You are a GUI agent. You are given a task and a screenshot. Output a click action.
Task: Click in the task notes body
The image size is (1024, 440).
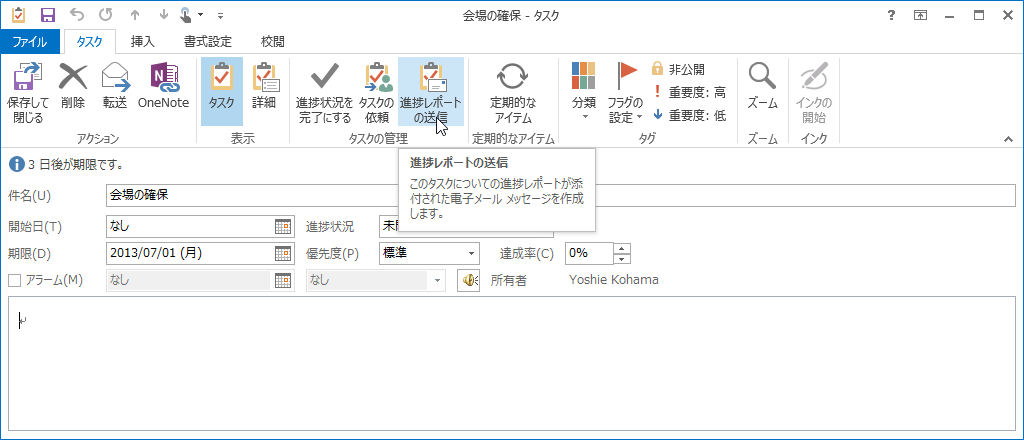512,364
